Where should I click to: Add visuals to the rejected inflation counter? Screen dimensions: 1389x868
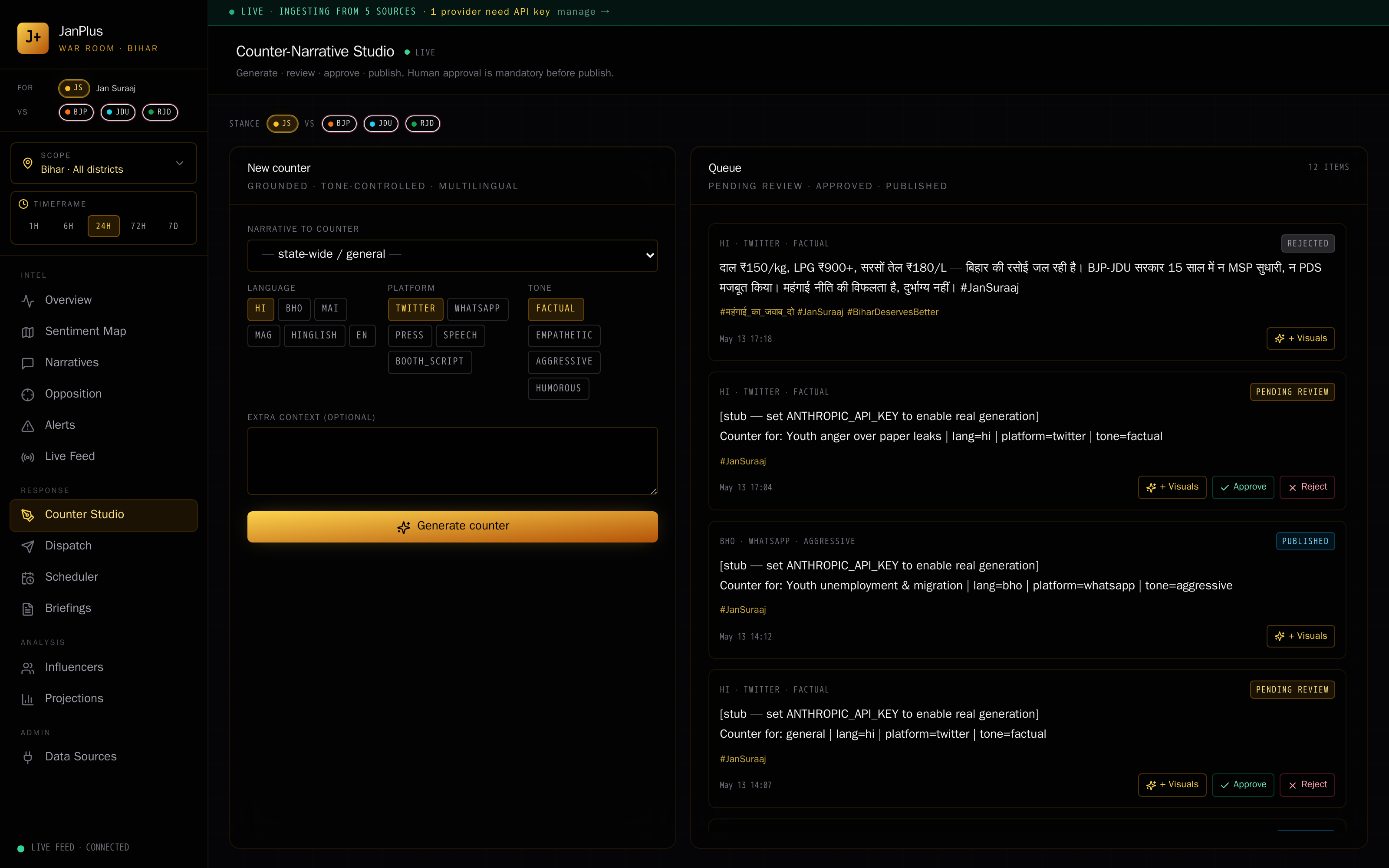[x=1300, y=339]
